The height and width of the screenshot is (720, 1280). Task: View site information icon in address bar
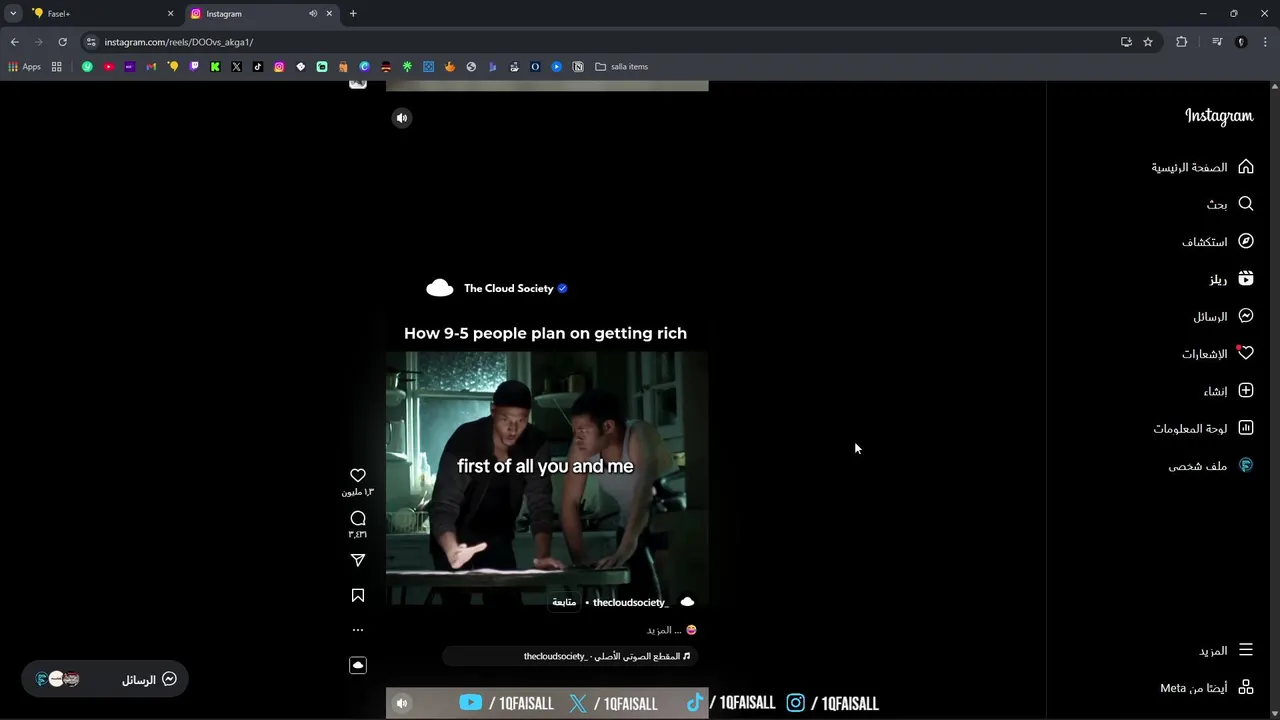click(91, 42)
